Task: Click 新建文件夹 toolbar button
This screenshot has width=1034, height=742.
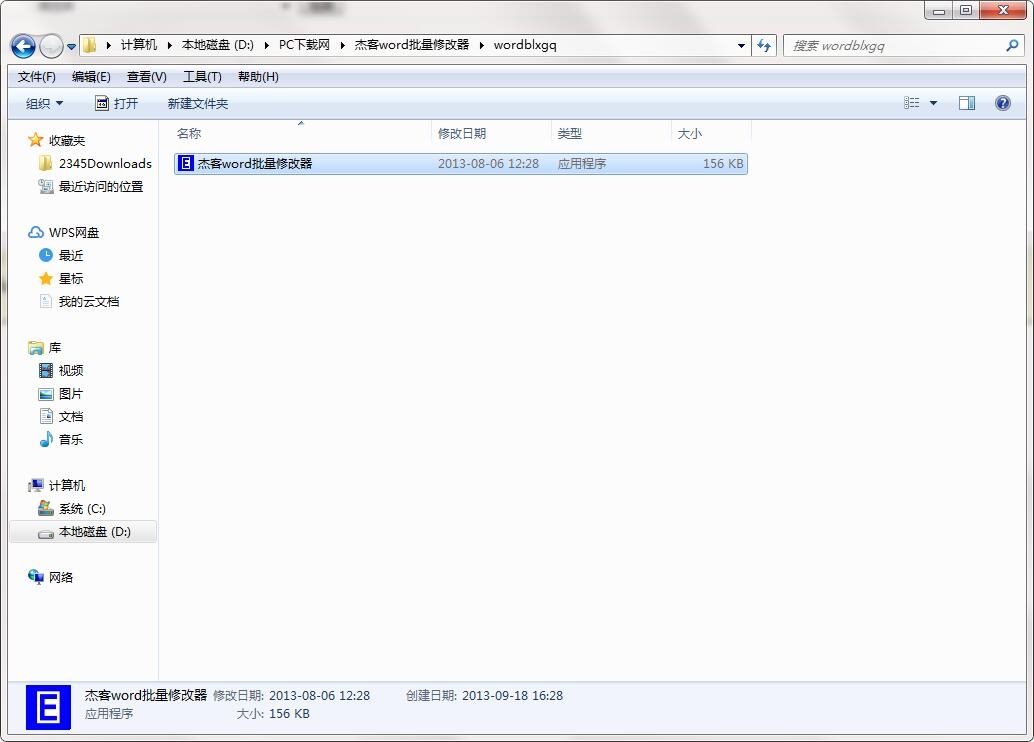Action: point(198,104)
